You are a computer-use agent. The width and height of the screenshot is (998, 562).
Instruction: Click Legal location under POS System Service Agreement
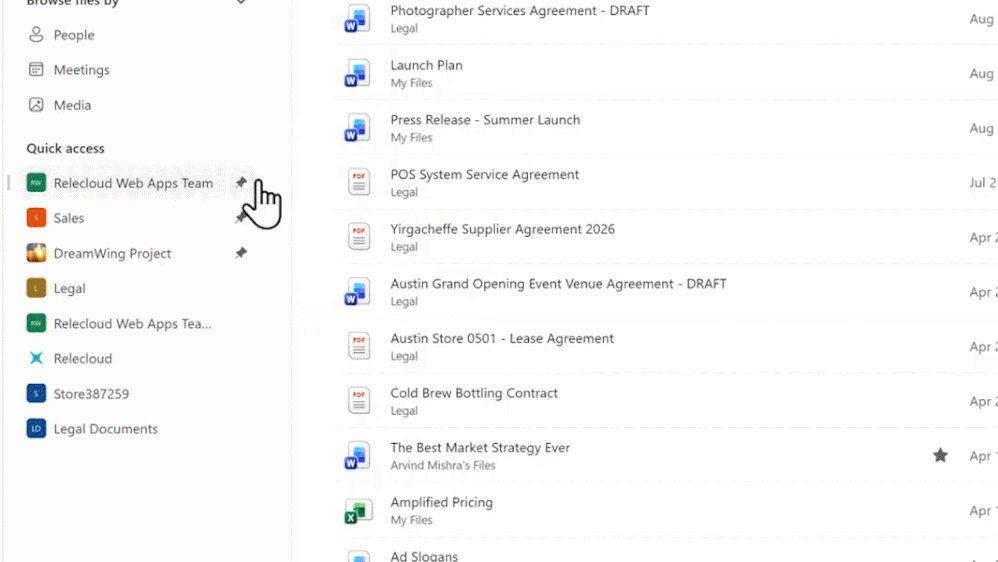[x=404, y=192]
